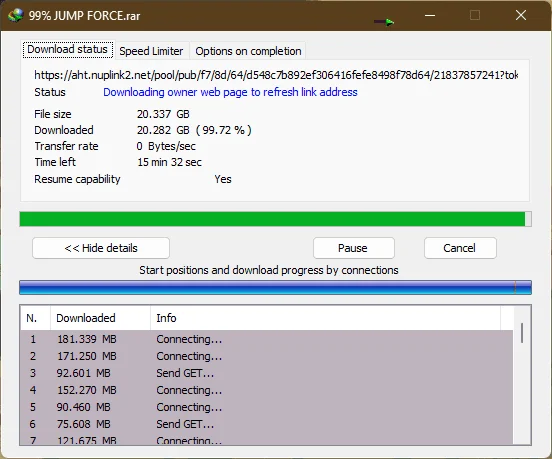This screenshot has height=459, width=552.
Task: Switch to the Download status tab
Action: pos(68,49)
